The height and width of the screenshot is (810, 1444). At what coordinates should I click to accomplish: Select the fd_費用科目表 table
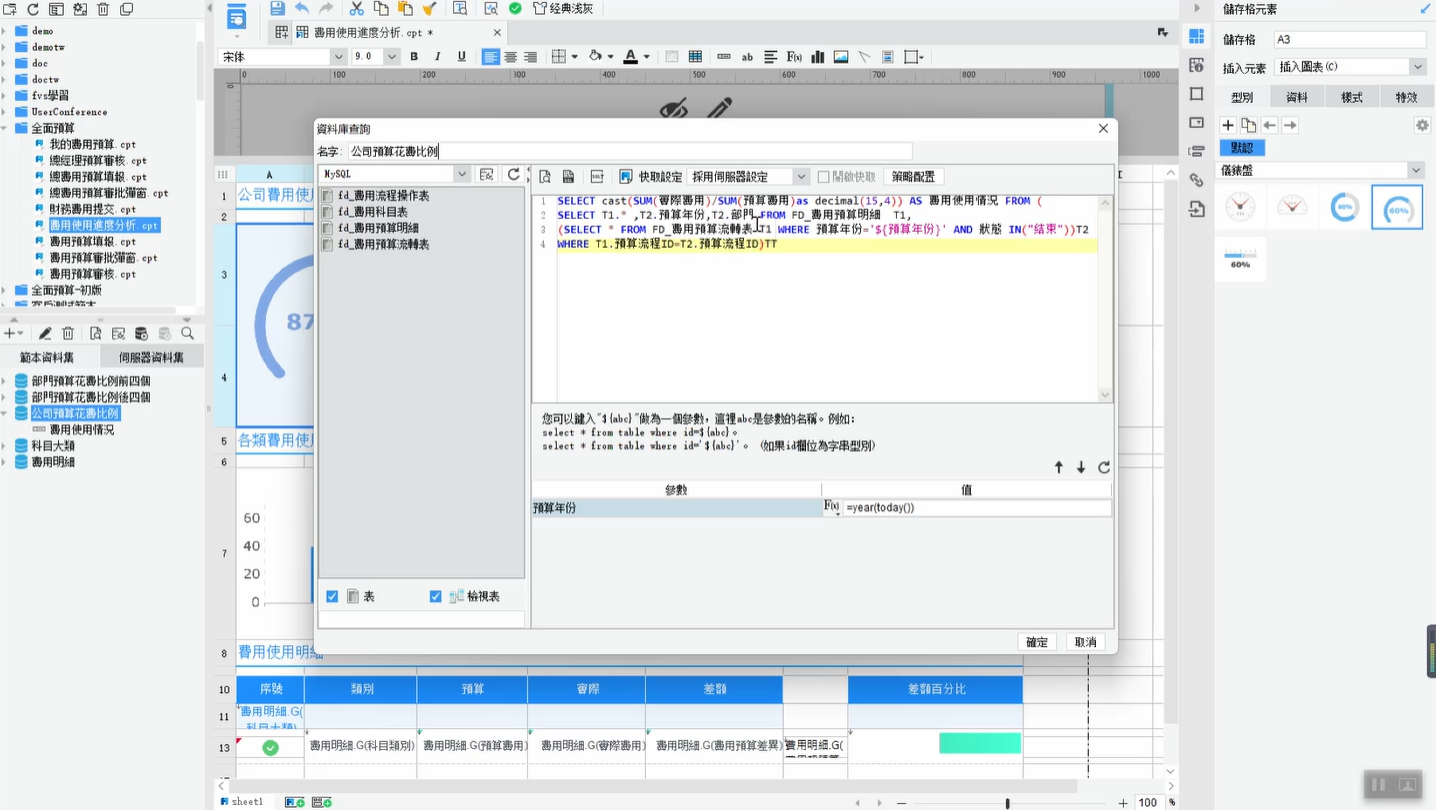pyautogui.click(x=365, y=212)
